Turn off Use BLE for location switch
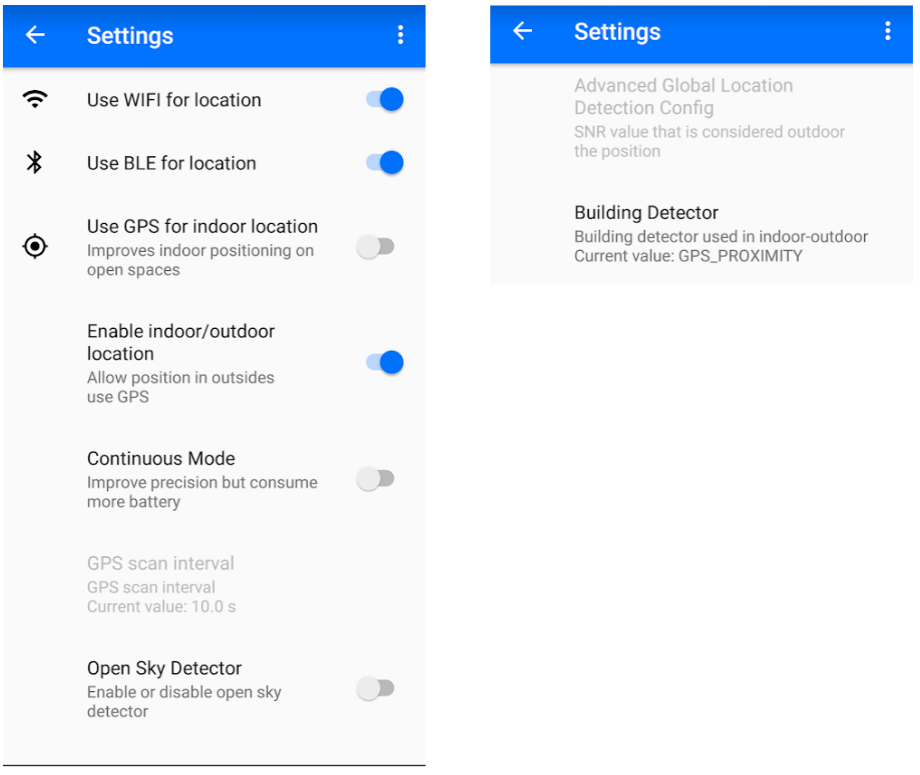Image resolution: width=920 pixels, height=775 pixels. pos(385,163)
